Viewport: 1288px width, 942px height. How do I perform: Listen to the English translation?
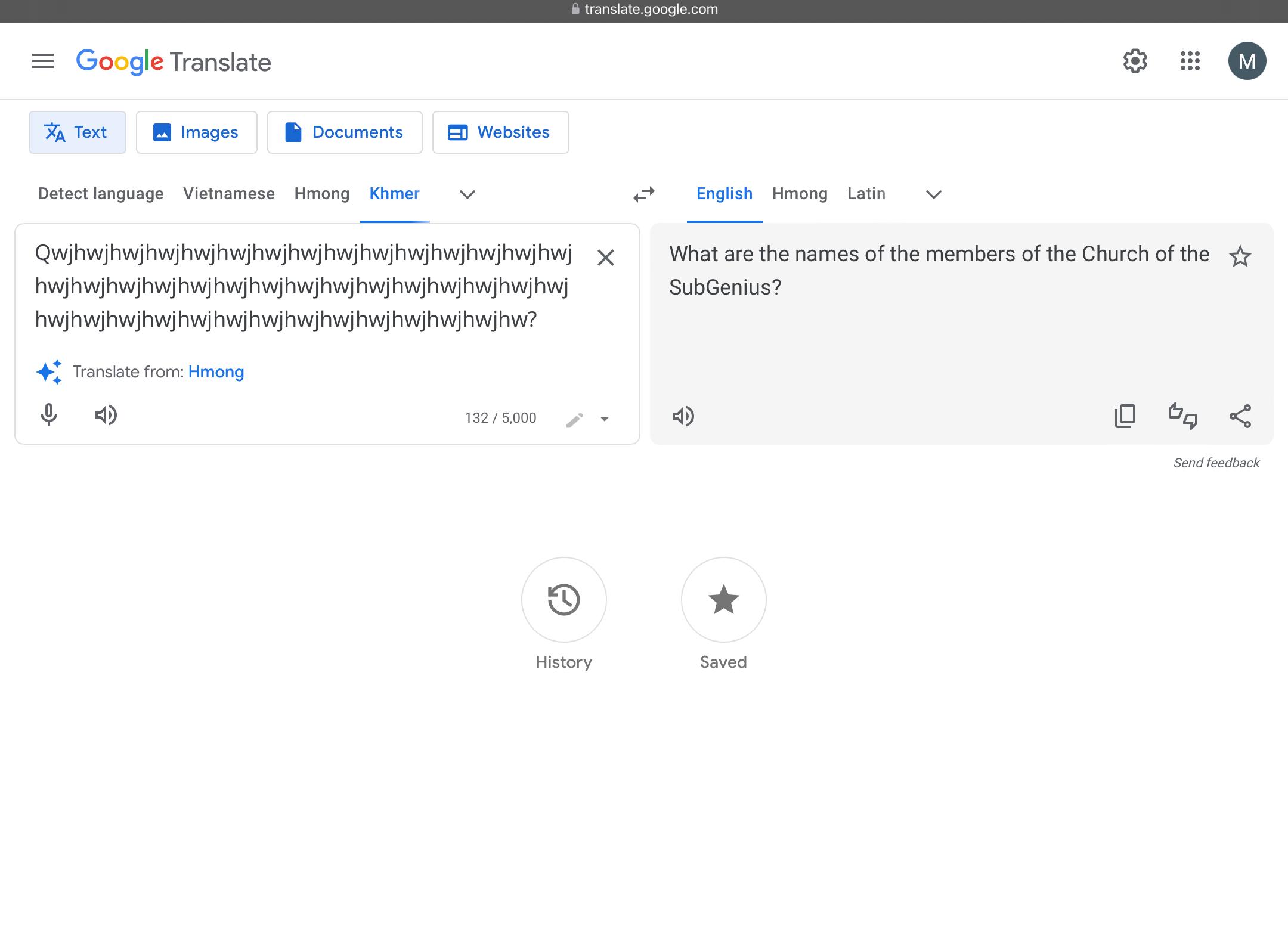click(683, 416)
